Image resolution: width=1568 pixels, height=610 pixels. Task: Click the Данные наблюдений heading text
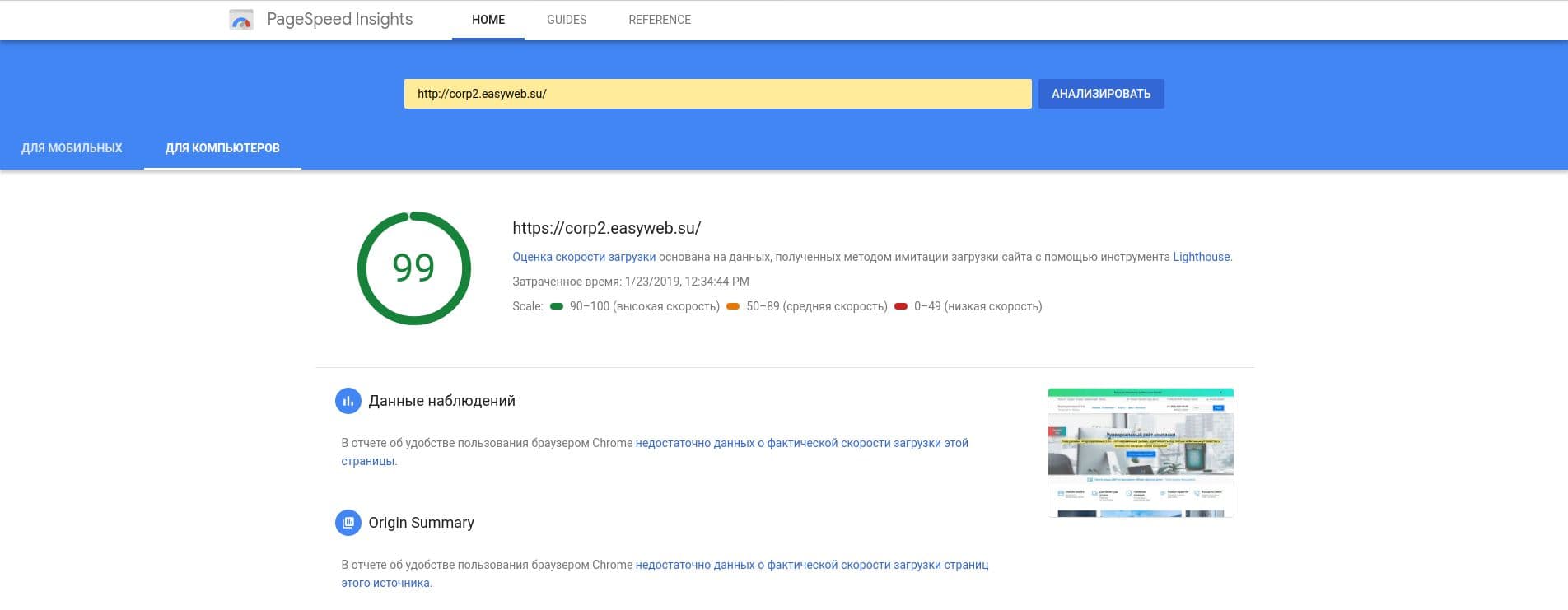pos(441,401)
